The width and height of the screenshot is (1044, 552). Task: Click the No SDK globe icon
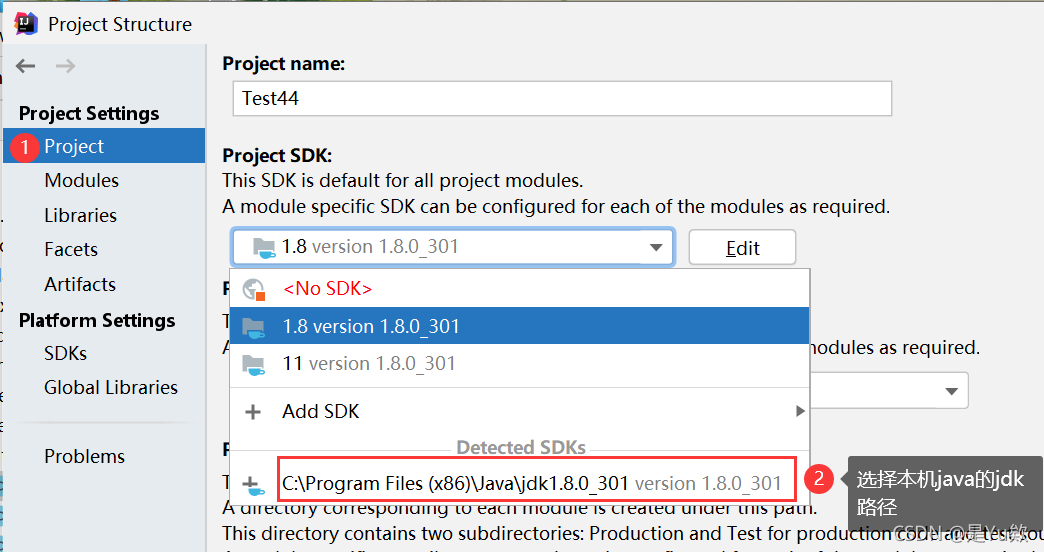(x=254, y=289)
